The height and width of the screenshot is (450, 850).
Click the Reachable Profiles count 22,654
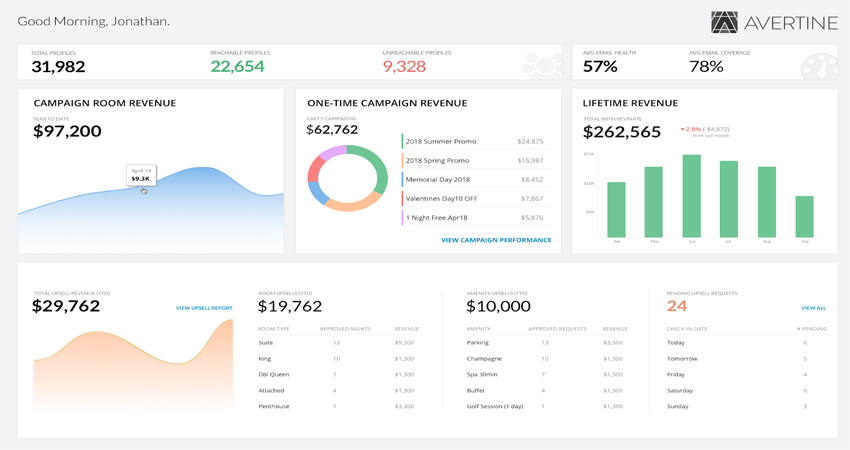(237, 67)
